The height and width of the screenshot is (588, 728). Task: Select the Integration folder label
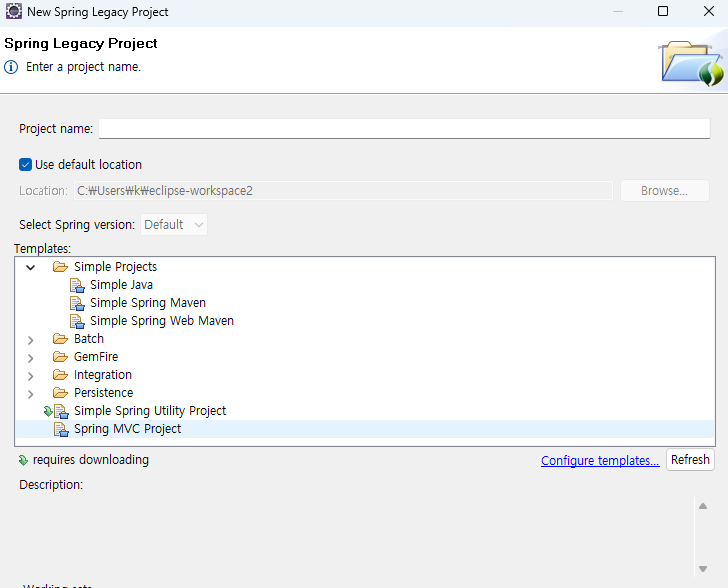[x=103, y=375]
